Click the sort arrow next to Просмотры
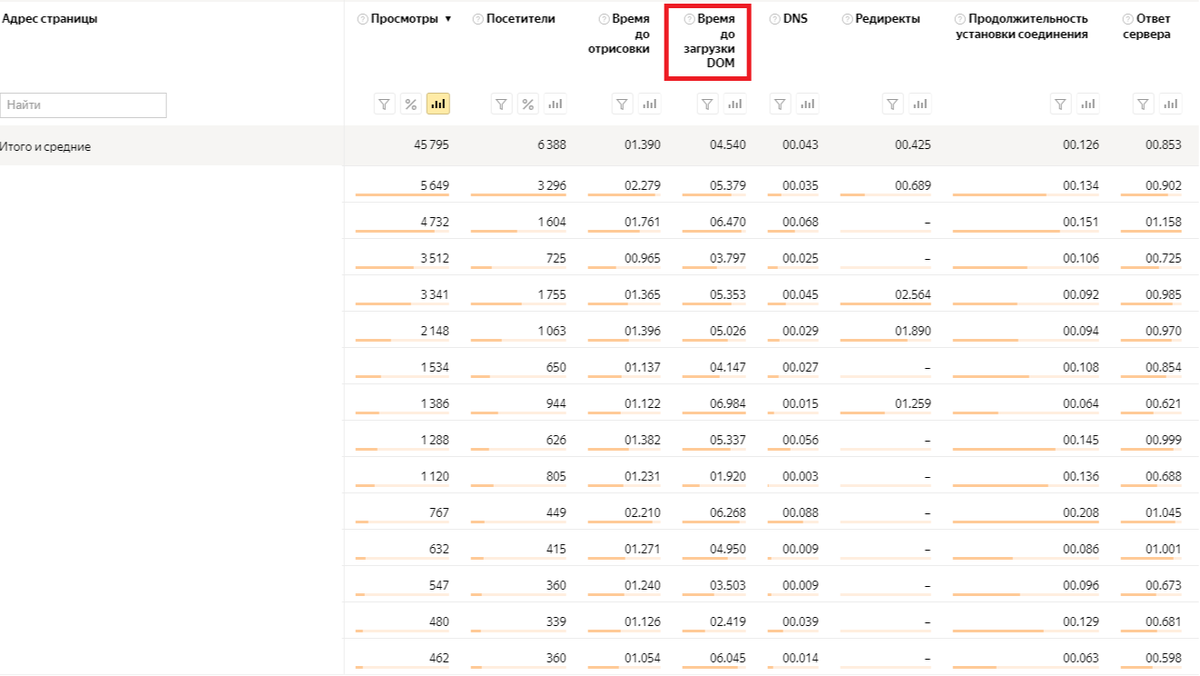This screenshot has height=676, width=1200. tap(448, 19)
